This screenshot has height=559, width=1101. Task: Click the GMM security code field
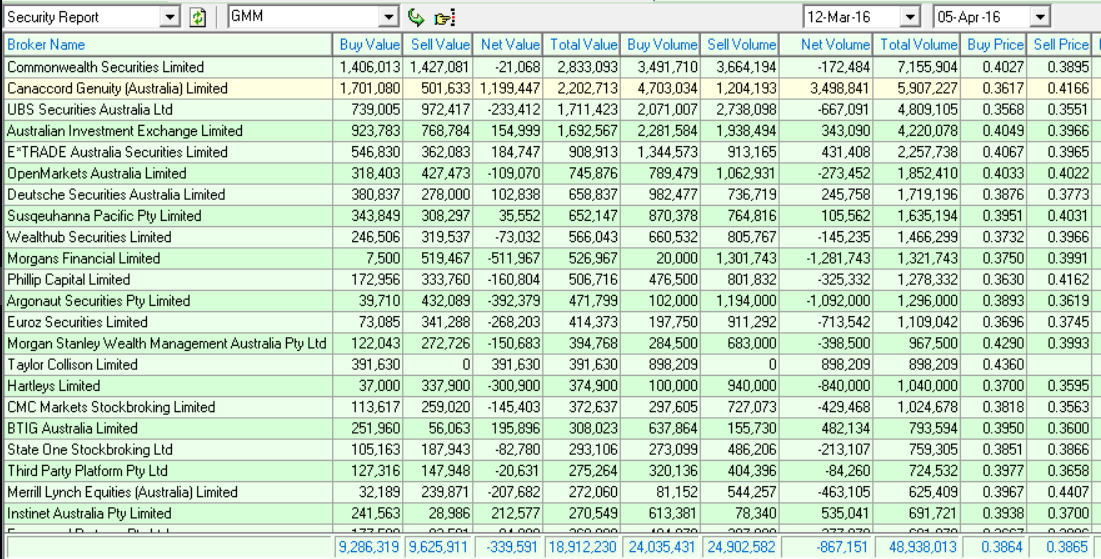coord(304,17)
